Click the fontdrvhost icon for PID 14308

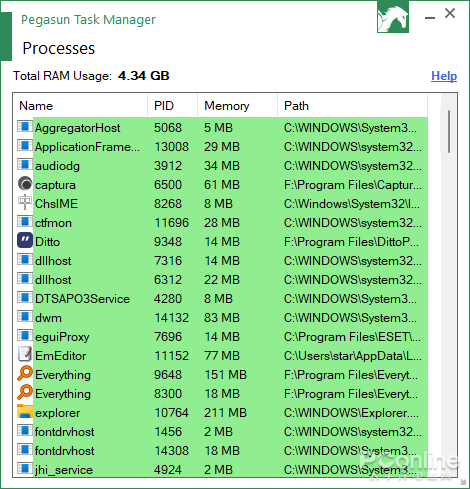(25, 450)
